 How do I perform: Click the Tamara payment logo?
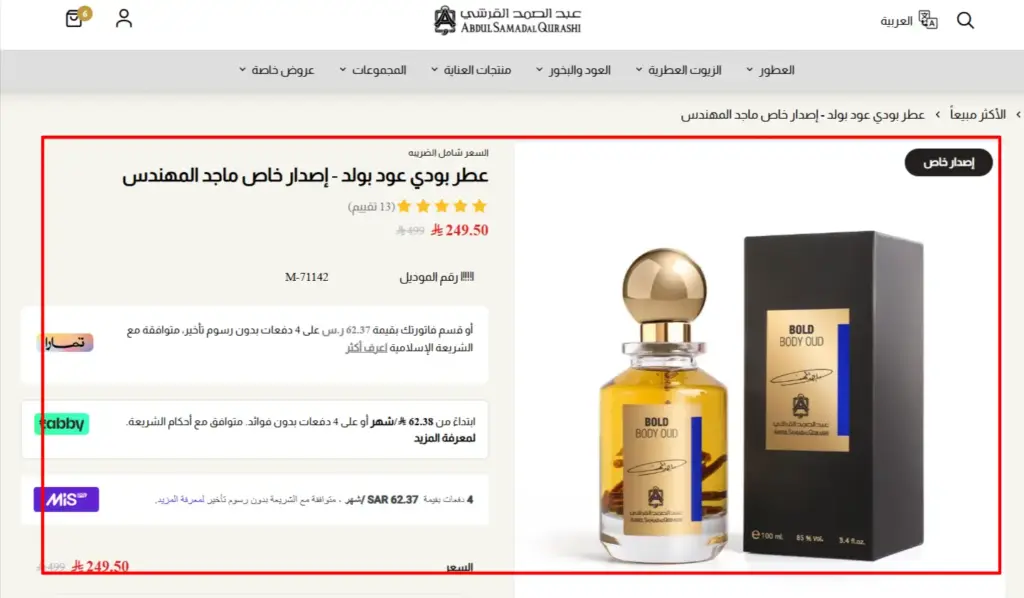65,343
